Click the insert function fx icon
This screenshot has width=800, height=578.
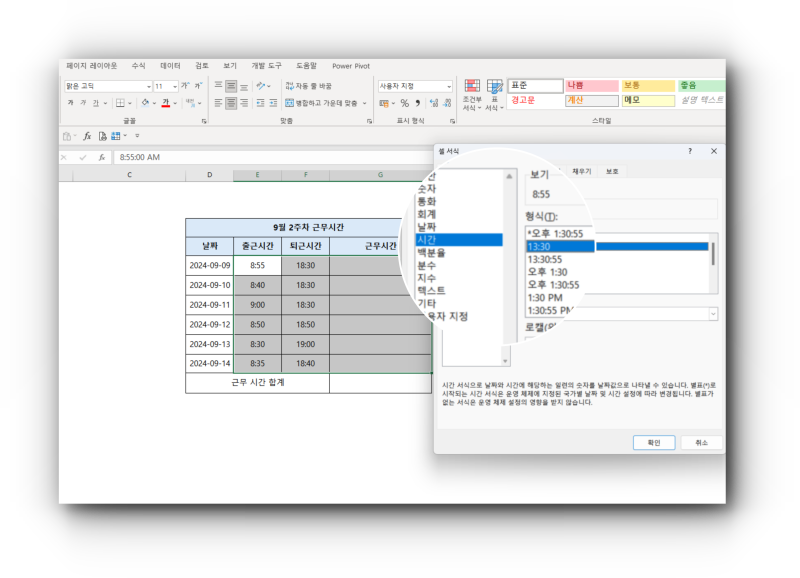(x=101, y=157)
